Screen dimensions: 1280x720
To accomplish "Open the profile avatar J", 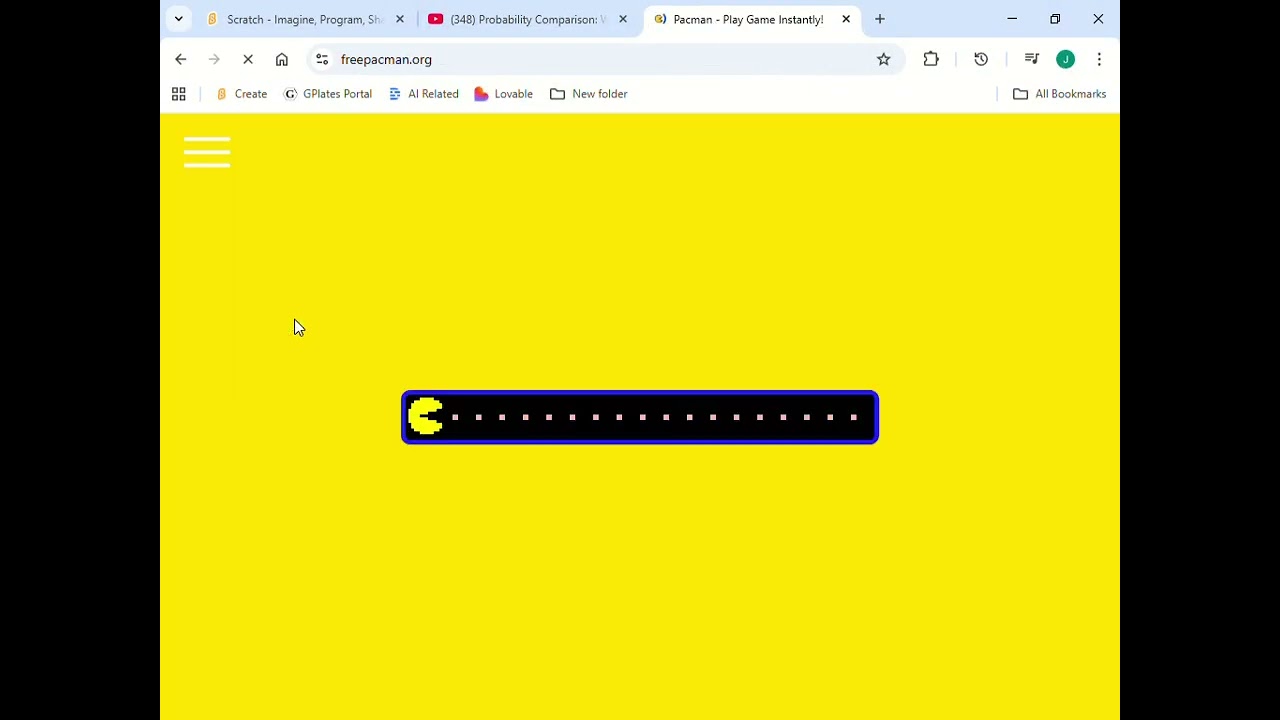I will pyautogui.click(x=1066, y=59).
